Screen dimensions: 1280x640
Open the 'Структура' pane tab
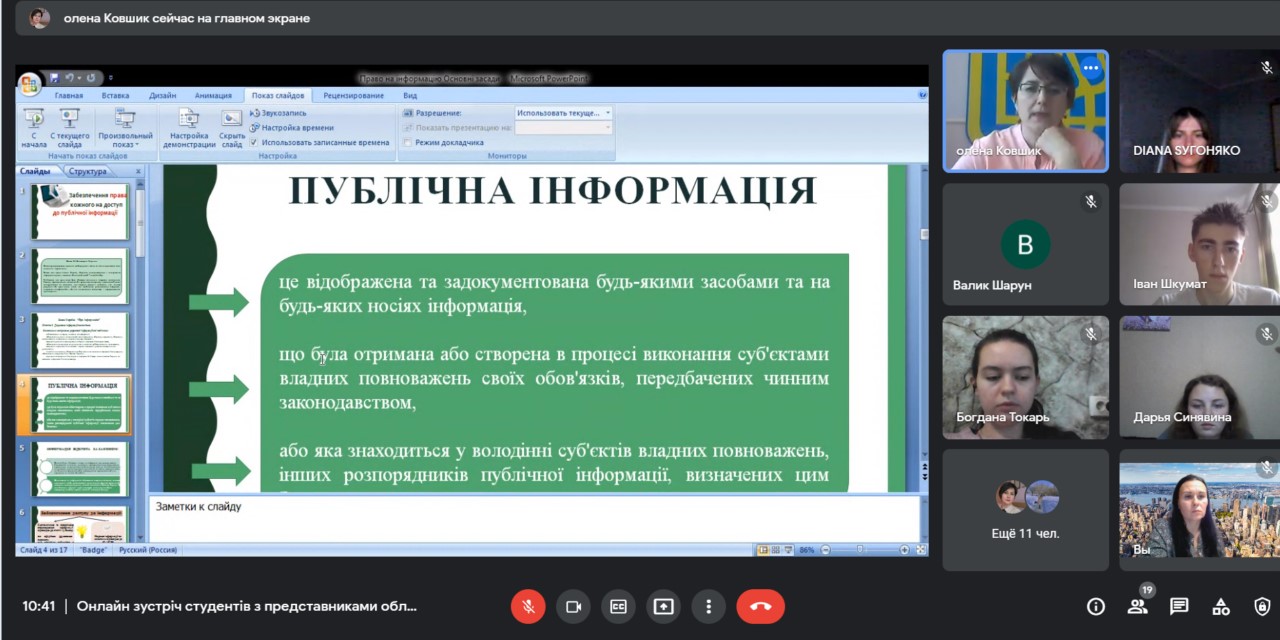pyautogui.click(x=88, y=171)
